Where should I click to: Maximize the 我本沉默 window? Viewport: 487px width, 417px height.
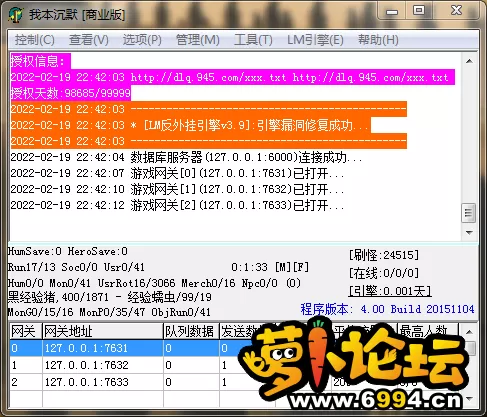(419, 11)
